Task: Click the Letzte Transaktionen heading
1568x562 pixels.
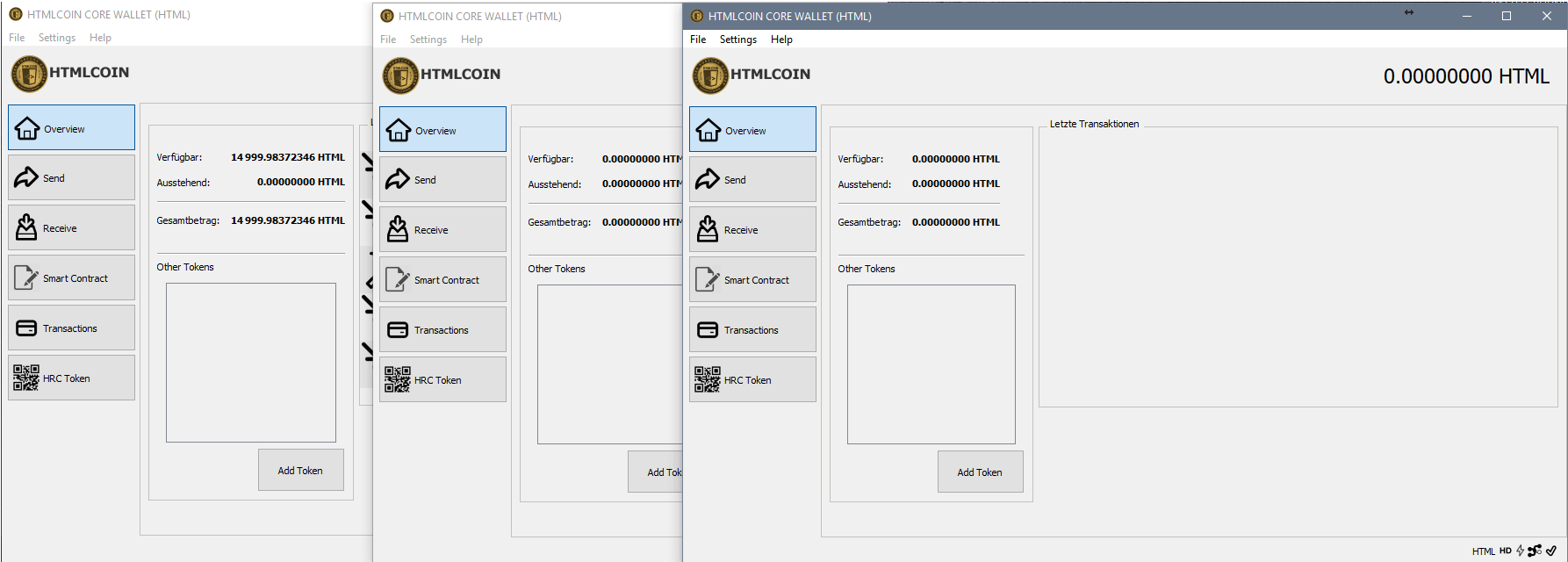Action: (1094, 124)
